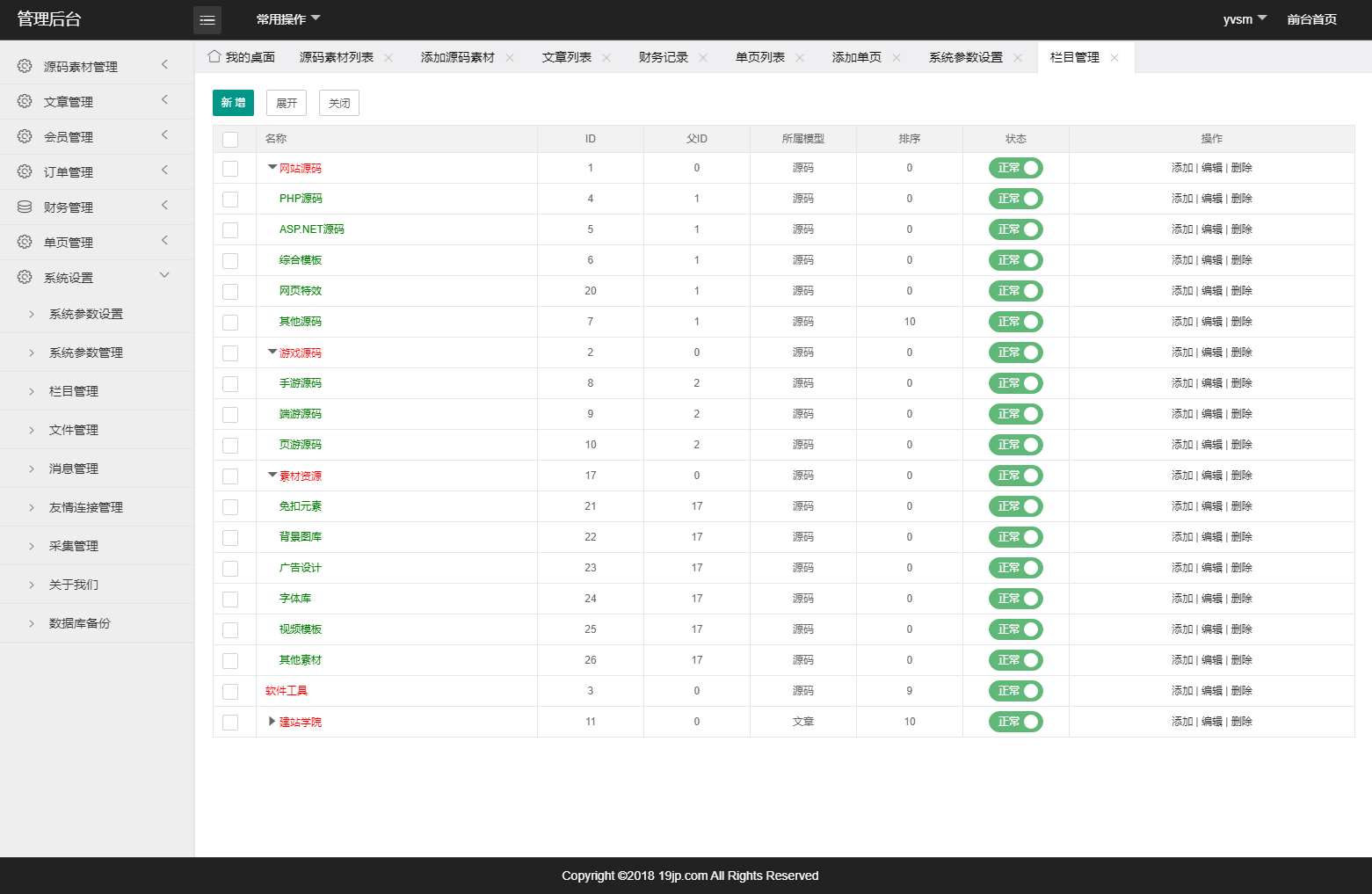The height and width of the screenshot is (894, 1372).
Task: Click the gear icon beside 会员管理
Action: pyautogui.click(x=25, y=136)
